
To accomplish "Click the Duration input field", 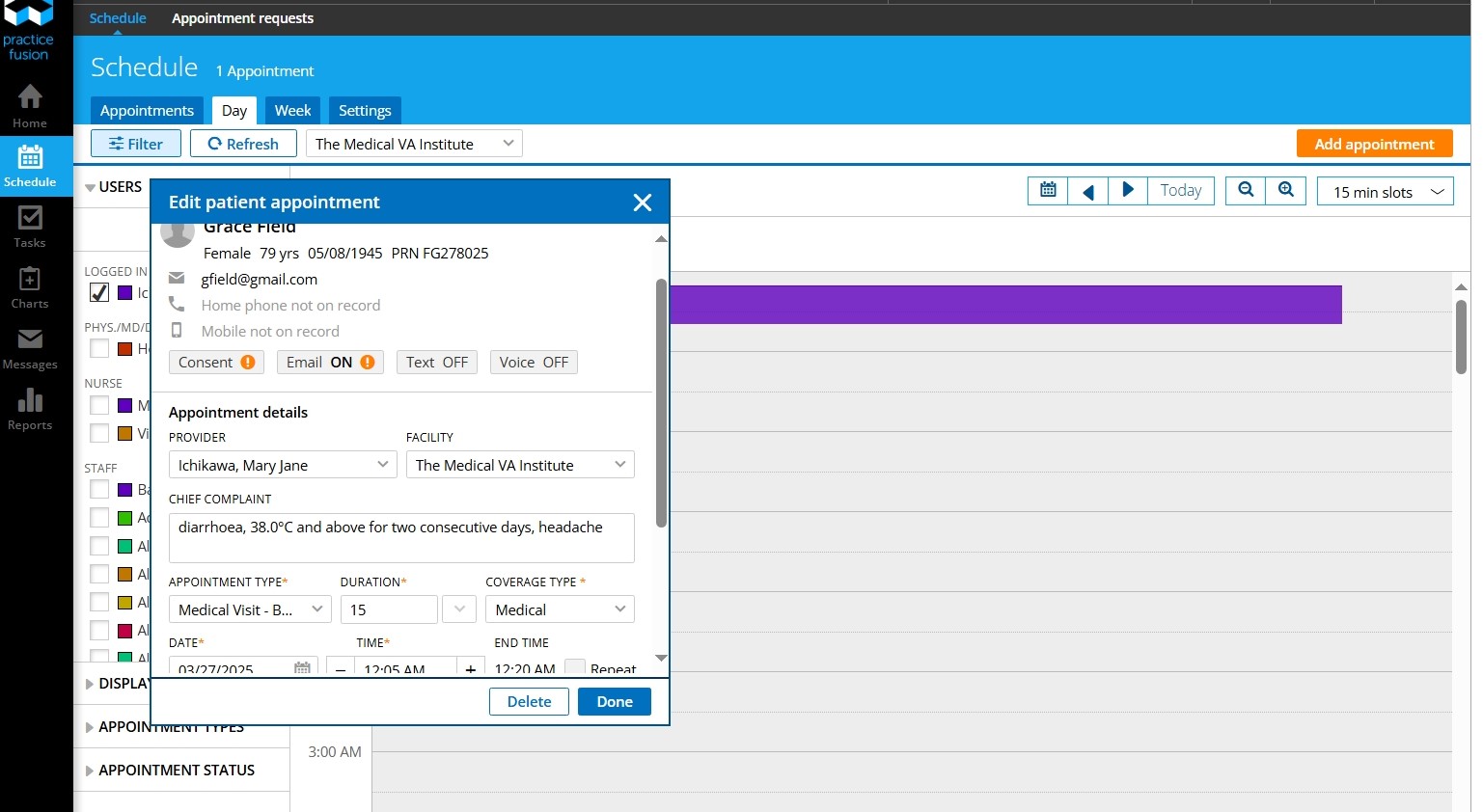I will click(x=389, y=609).
